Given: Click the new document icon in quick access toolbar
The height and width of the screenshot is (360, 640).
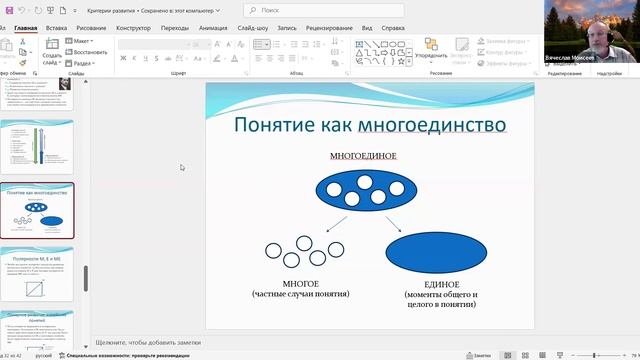Looking at the screenshot, I should pos(63,10).
